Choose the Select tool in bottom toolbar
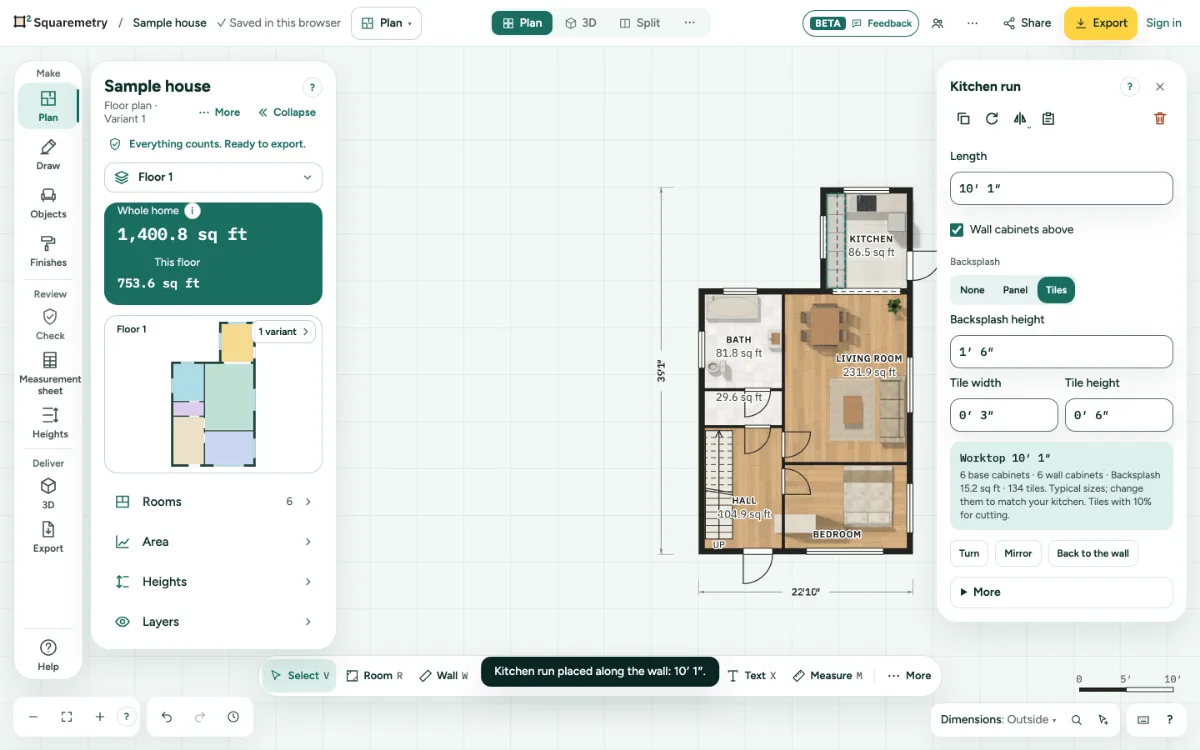Screen dimensions: 1200x750 tap(300, 676)
